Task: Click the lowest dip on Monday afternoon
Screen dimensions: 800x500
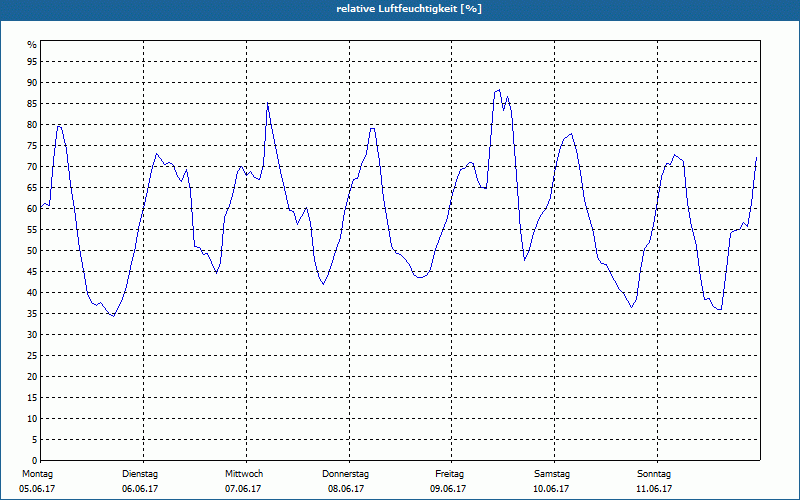Action: [113, 316]
